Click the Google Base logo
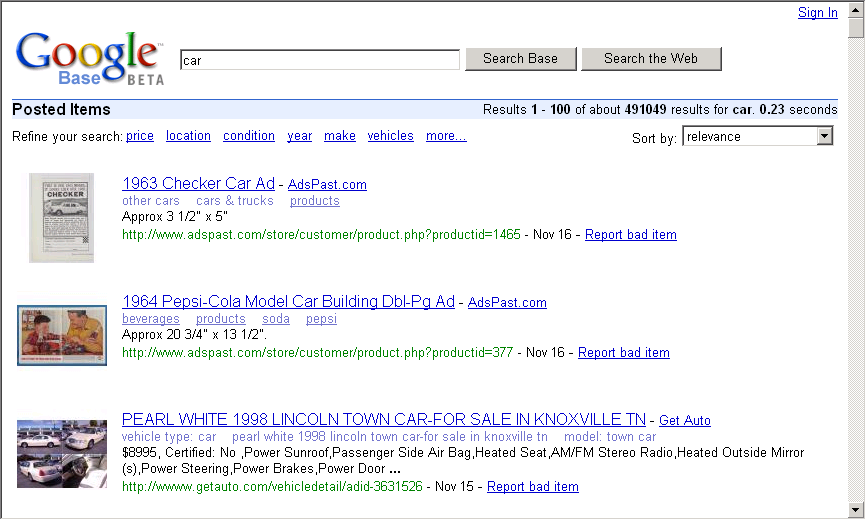 coord(88,58)
